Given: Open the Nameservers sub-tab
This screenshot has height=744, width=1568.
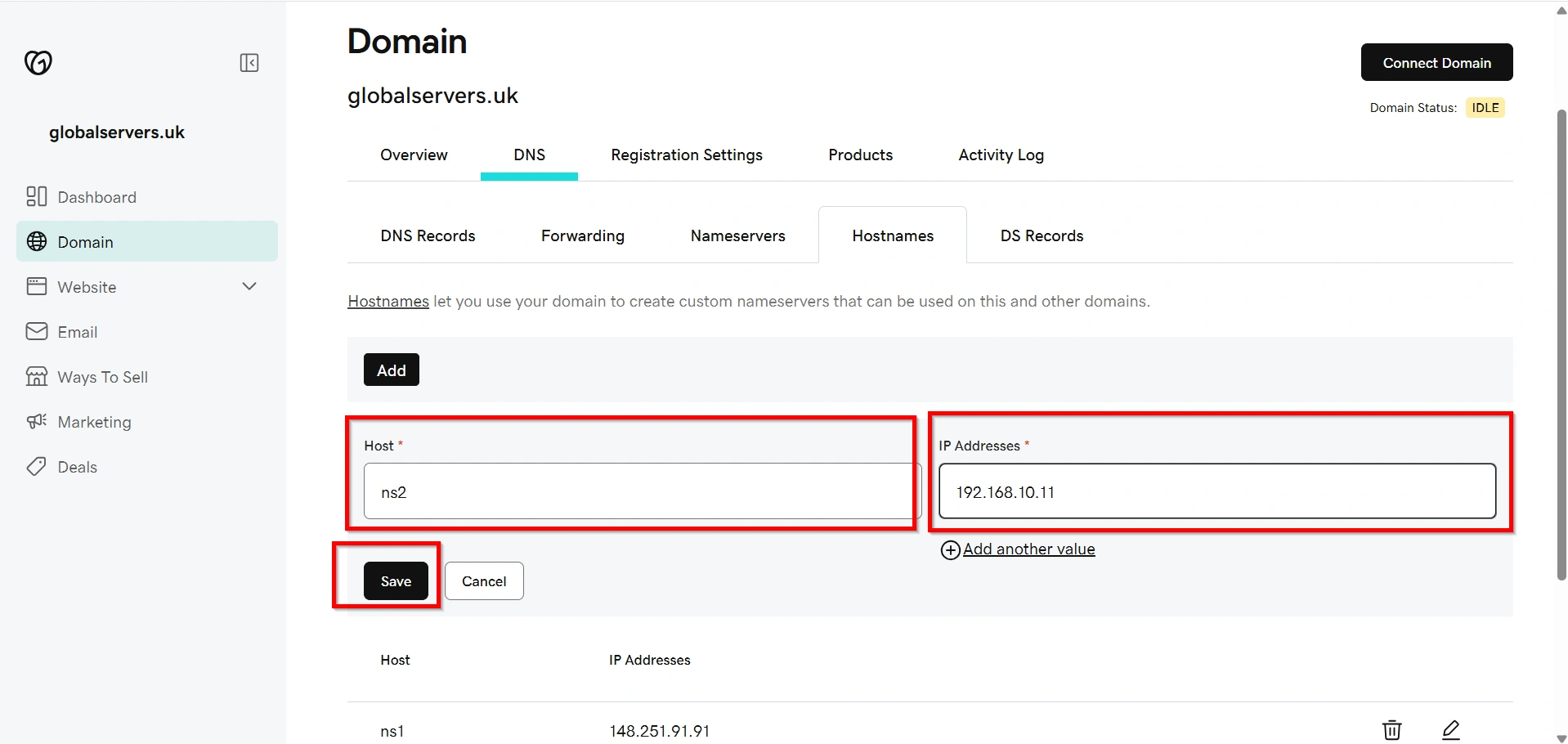Looking at the screenshot, I should (737, 235).
